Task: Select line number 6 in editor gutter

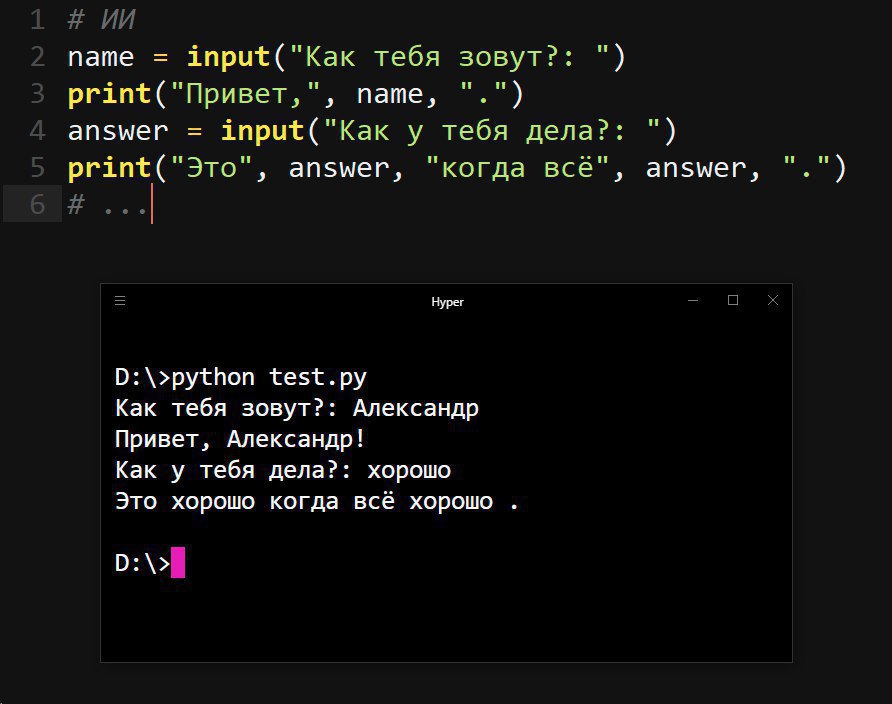Action: (x=37, y=204)
